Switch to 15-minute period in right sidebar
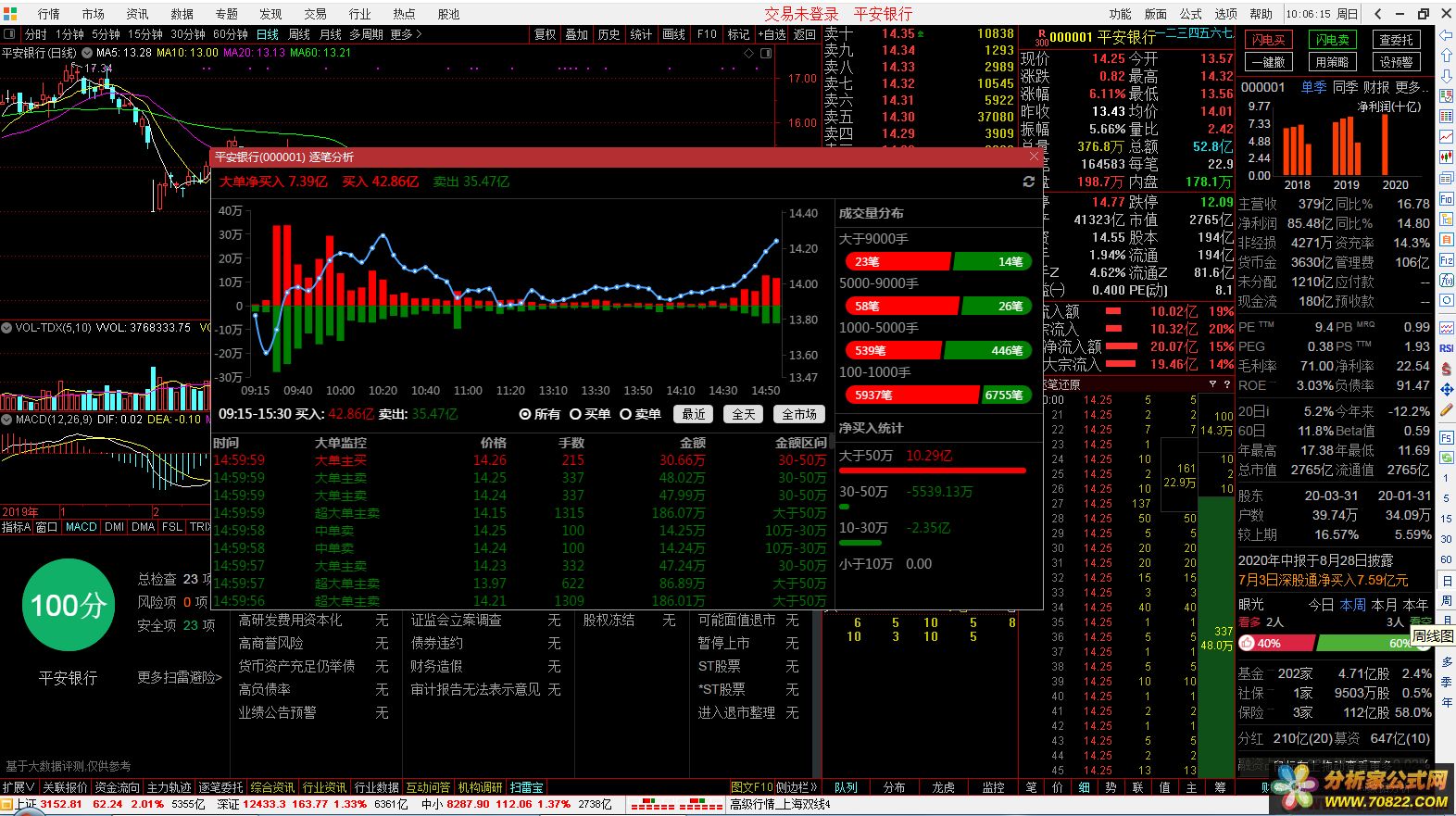Screen dimensions: 1456x816 (x=1446, y=519)
